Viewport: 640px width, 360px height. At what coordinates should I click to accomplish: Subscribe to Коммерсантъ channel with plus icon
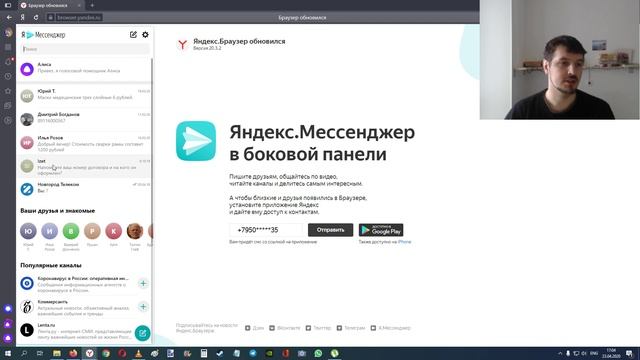coord(143,307)
